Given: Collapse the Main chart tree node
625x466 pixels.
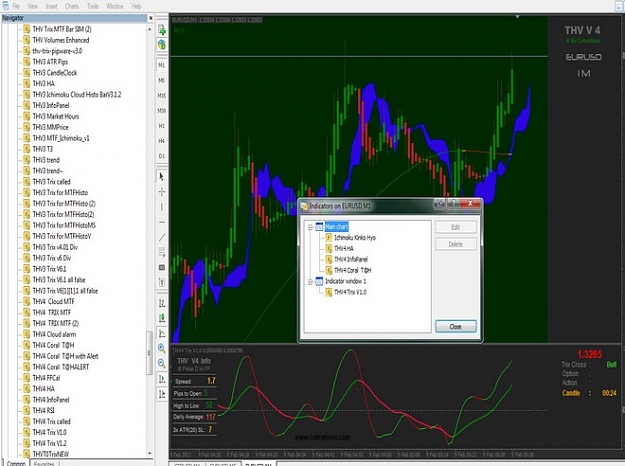Looking at the screenshot, I should point(310,227).
